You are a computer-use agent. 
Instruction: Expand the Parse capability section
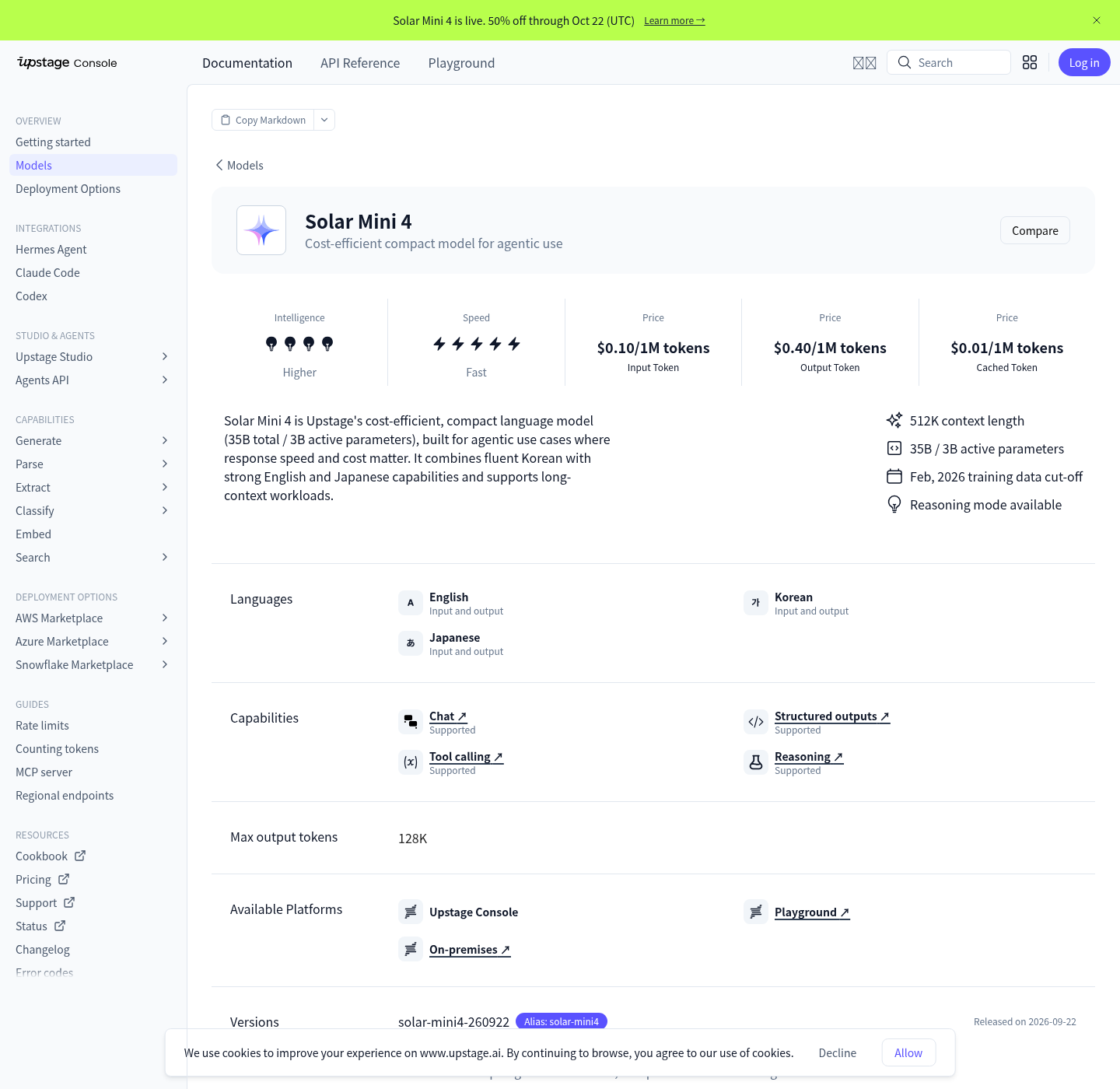click(165, 464)
